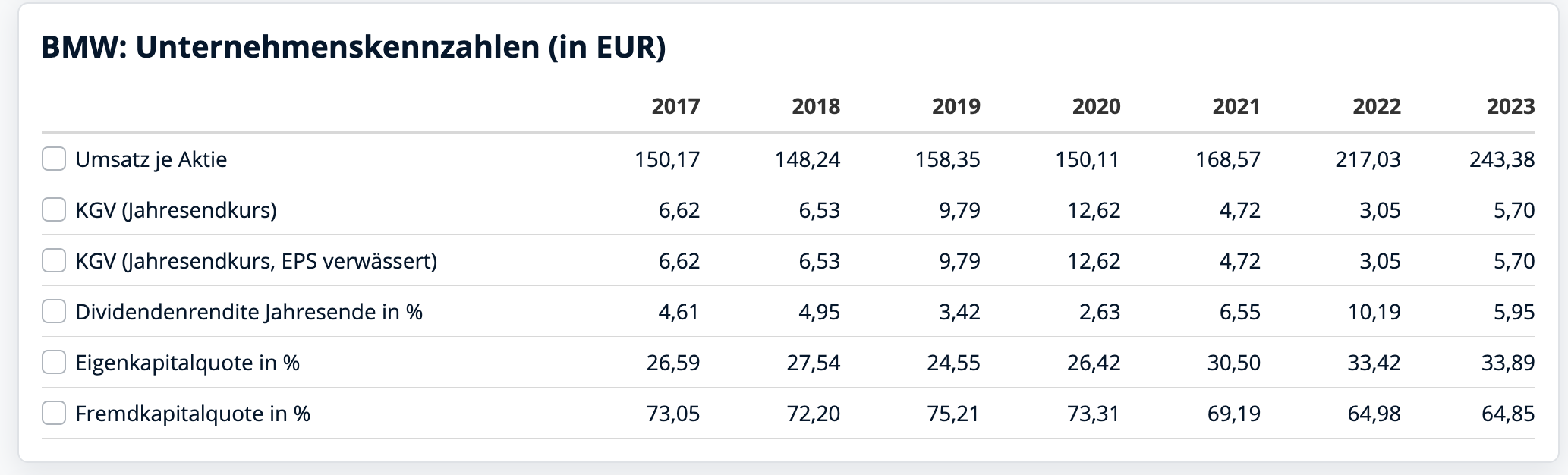This screenshot has height=475, width=1568.
Task: Click the Fremdkapitalquote in % label
Action: [193, 414]
